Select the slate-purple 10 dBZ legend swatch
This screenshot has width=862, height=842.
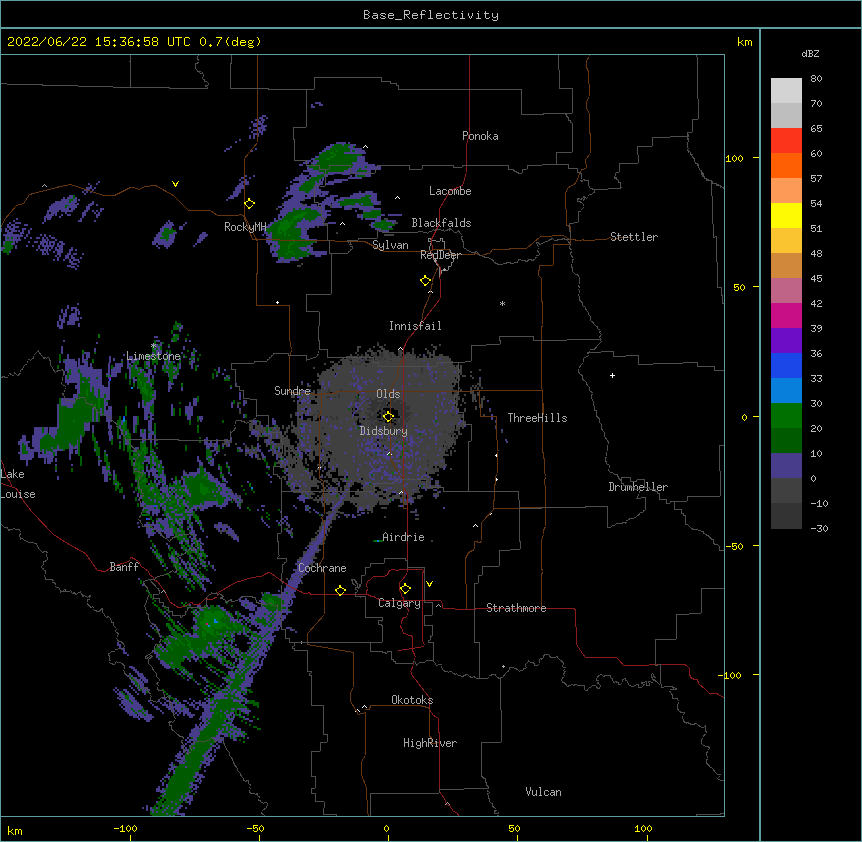[786, 466]
